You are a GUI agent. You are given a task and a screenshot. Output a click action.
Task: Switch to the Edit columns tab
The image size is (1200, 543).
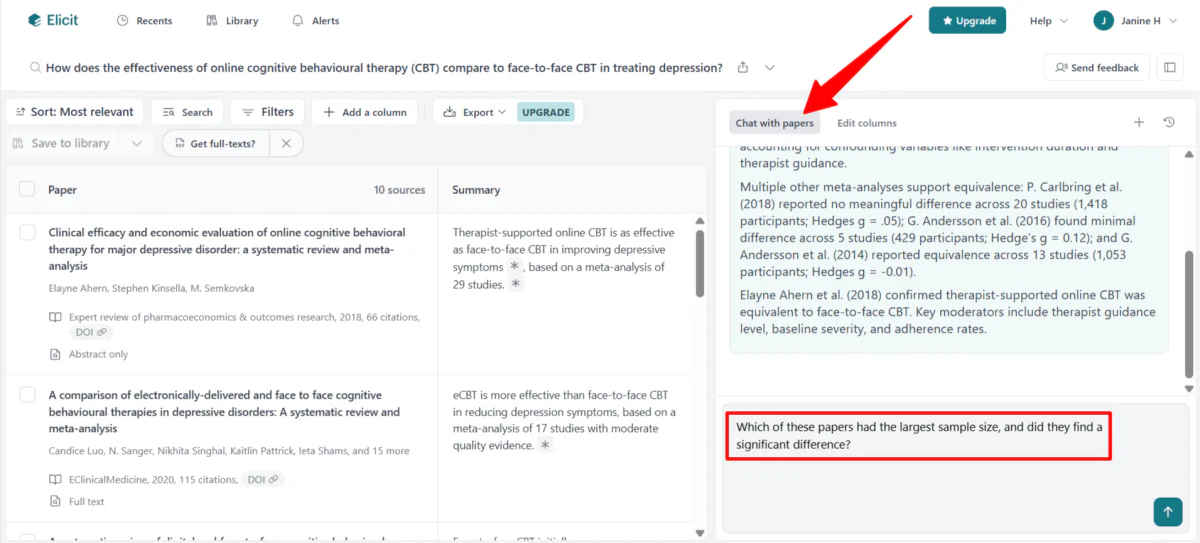pos(867,123)
